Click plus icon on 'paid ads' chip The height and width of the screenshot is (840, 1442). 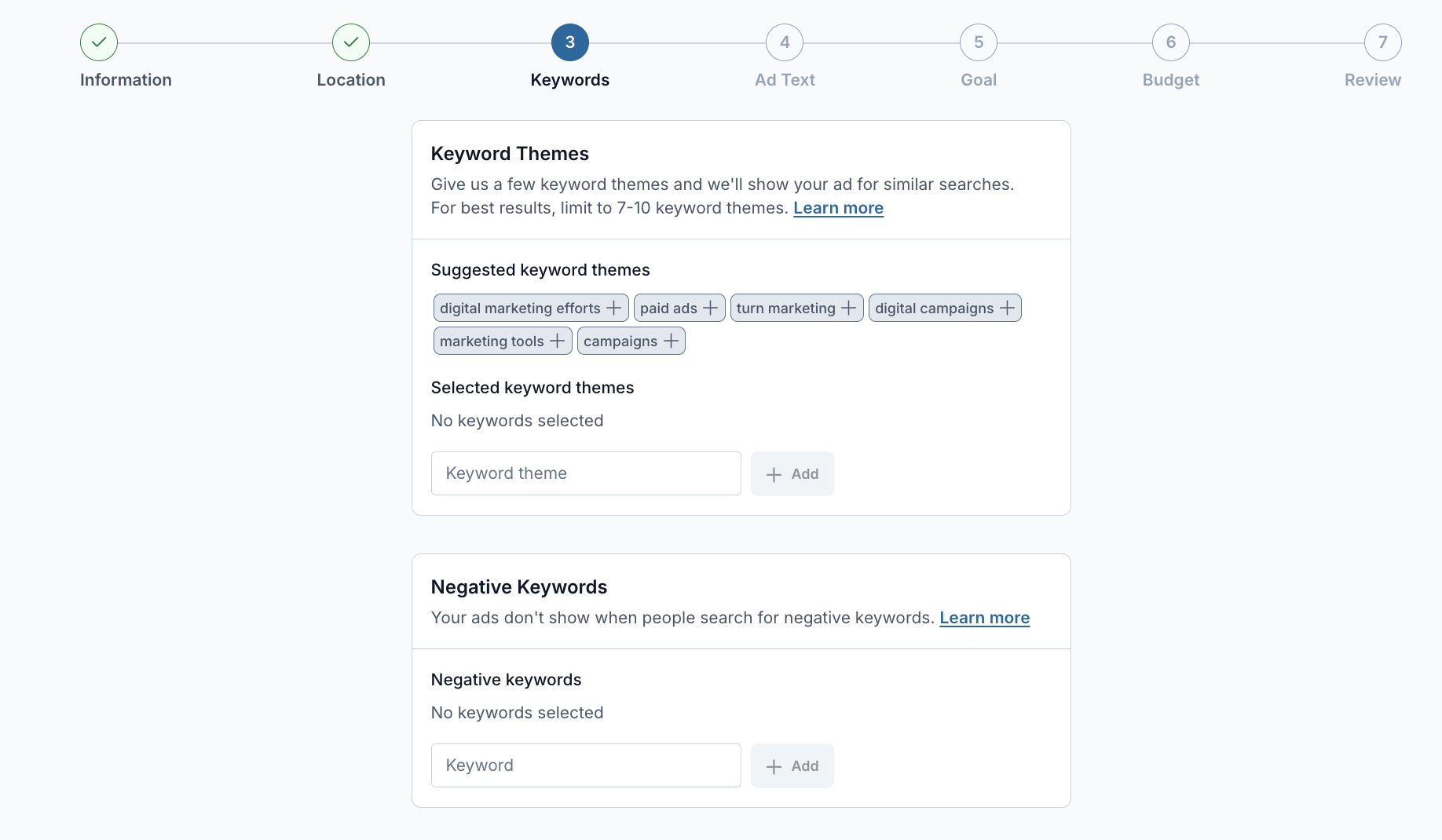(x=710, y=309)
